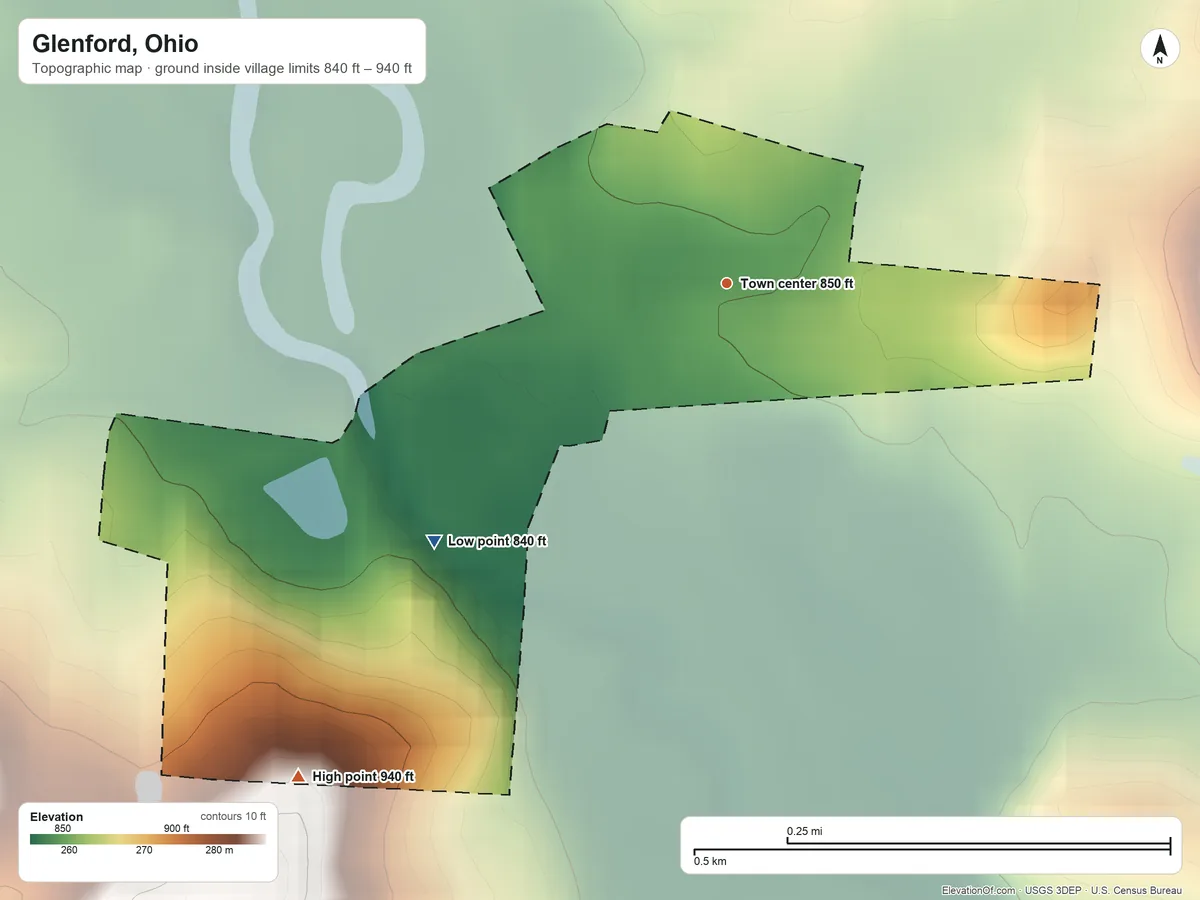This screenshot has width=1200, height=900.
Task: Click the 'USGS 3DEP' attribution text
Action: point(1052,890)
